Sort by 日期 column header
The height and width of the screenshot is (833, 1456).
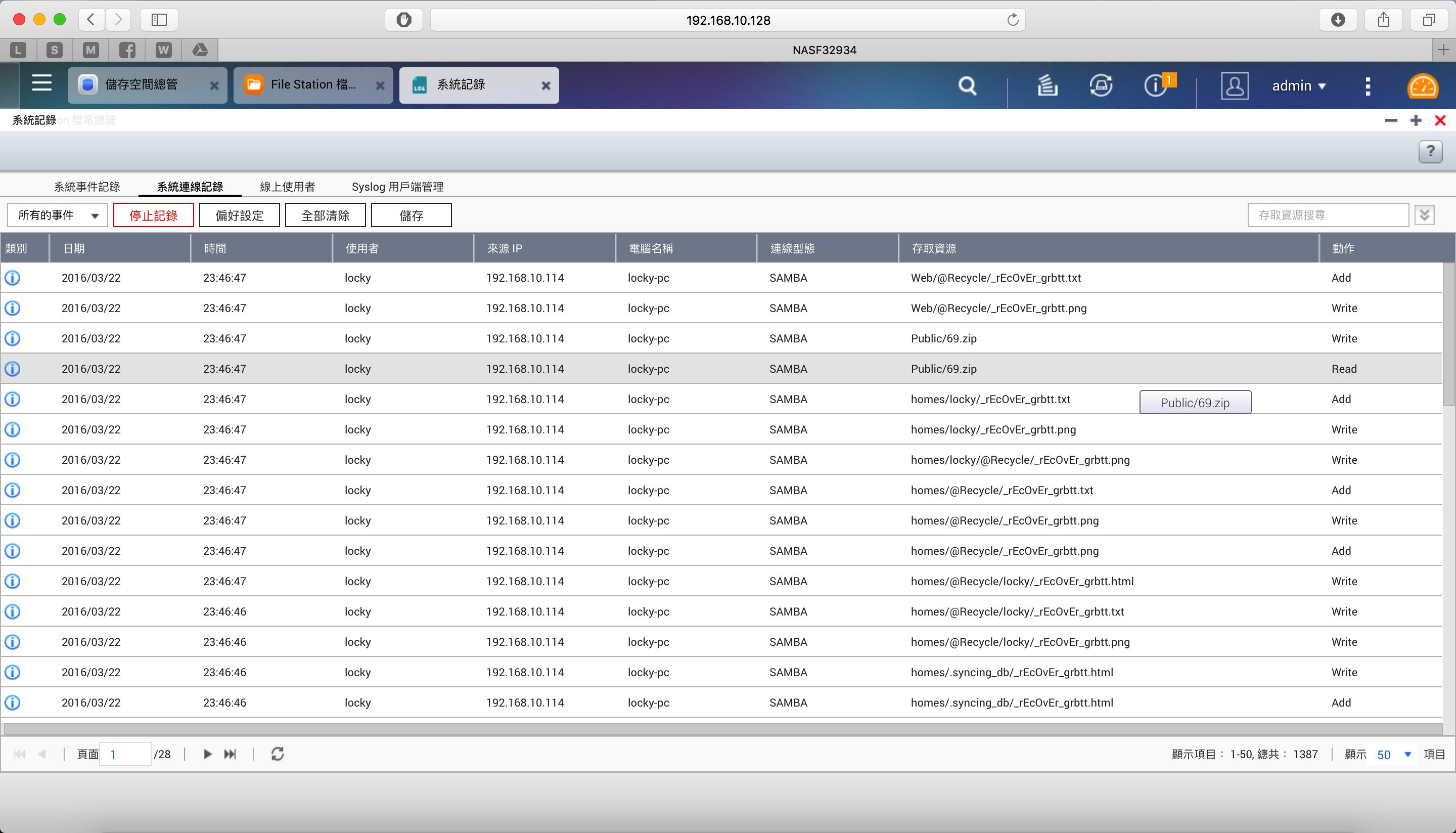(119, 248)
